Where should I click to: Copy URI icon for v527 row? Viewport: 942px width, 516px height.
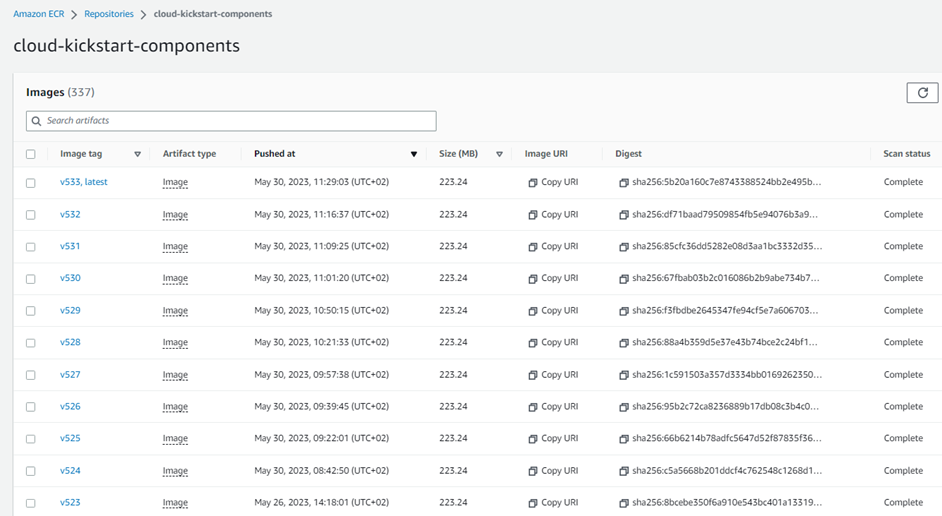coord(532,375)
